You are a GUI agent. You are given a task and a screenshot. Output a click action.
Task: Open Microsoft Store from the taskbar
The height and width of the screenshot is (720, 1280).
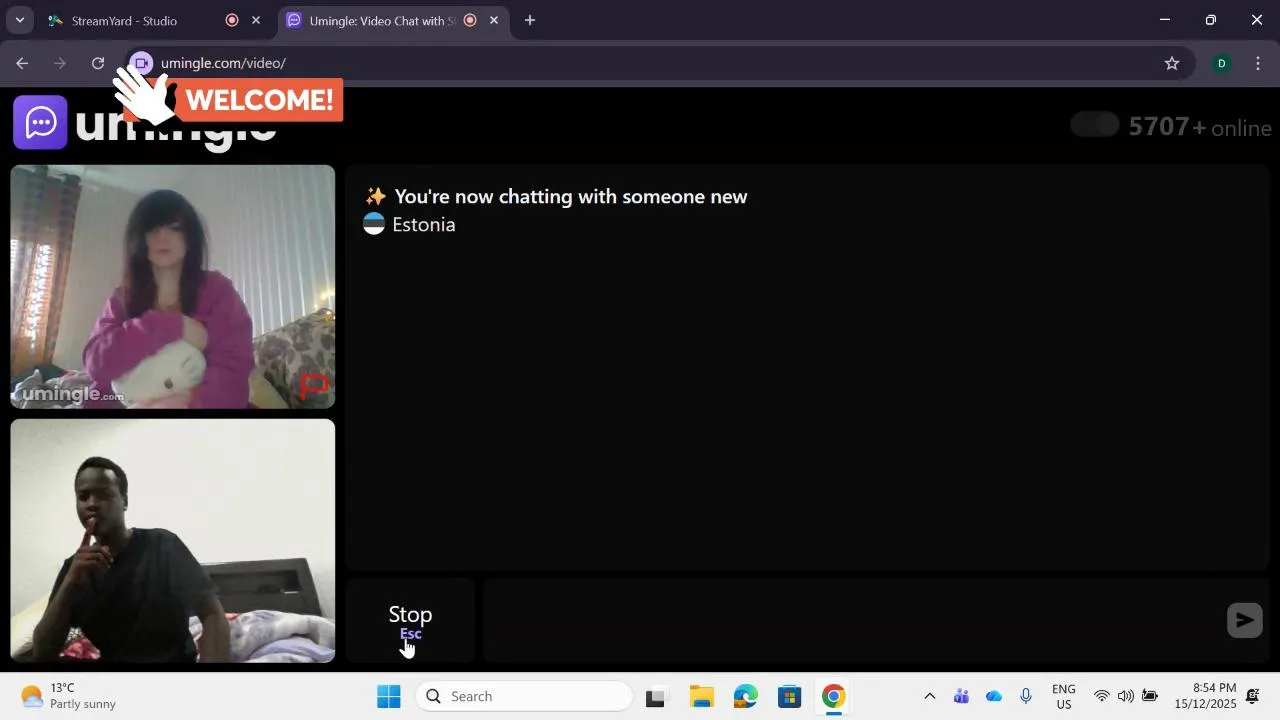[x=790, y=696]
